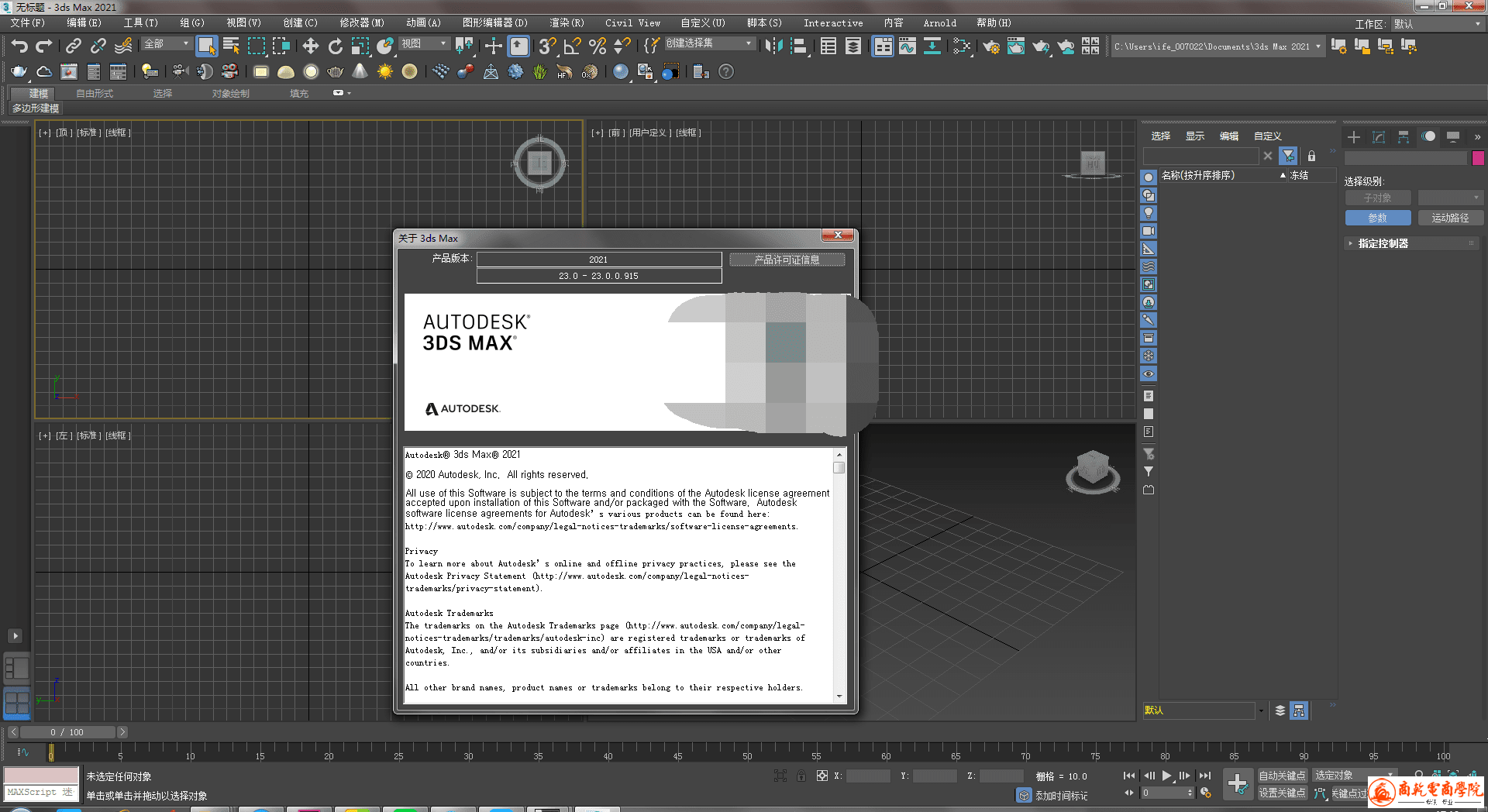
Task: Click the Redo arrow icon
Action: pyautogui.click(x=44, y=46)
